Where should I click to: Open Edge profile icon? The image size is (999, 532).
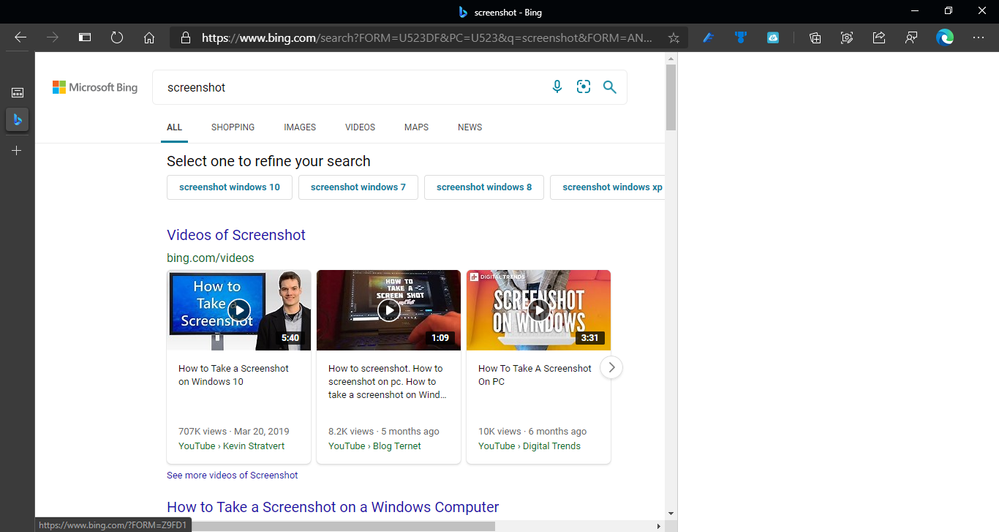click(945, 38)
